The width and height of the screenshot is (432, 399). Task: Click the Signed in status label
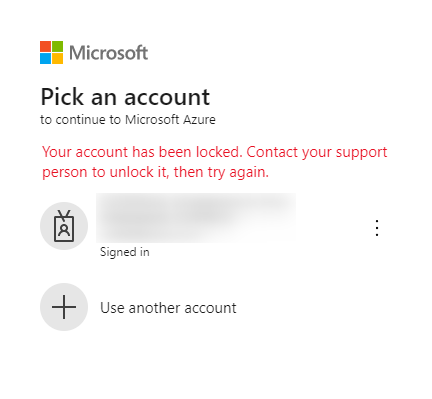(125, 252)
